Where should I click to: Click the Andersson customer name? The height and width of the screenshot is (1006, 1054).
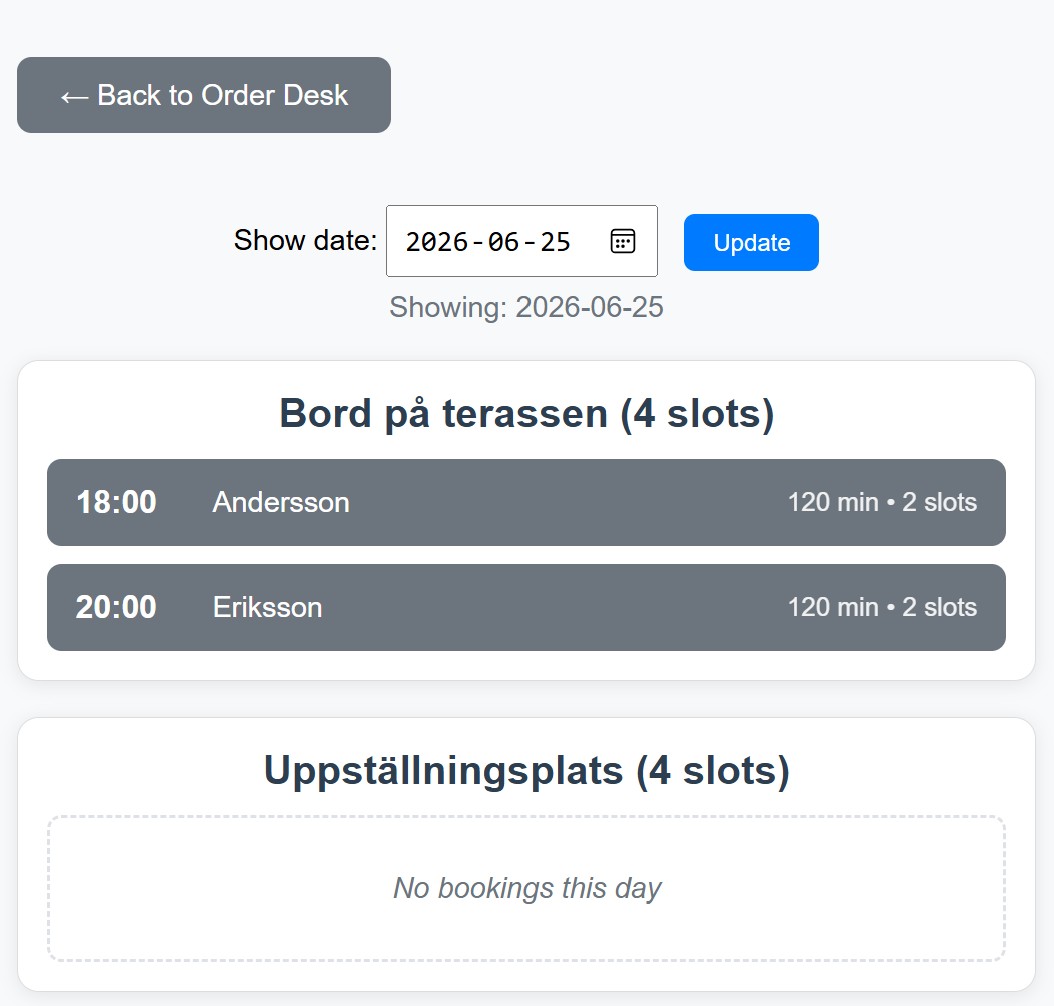click(x=281, y=502)
